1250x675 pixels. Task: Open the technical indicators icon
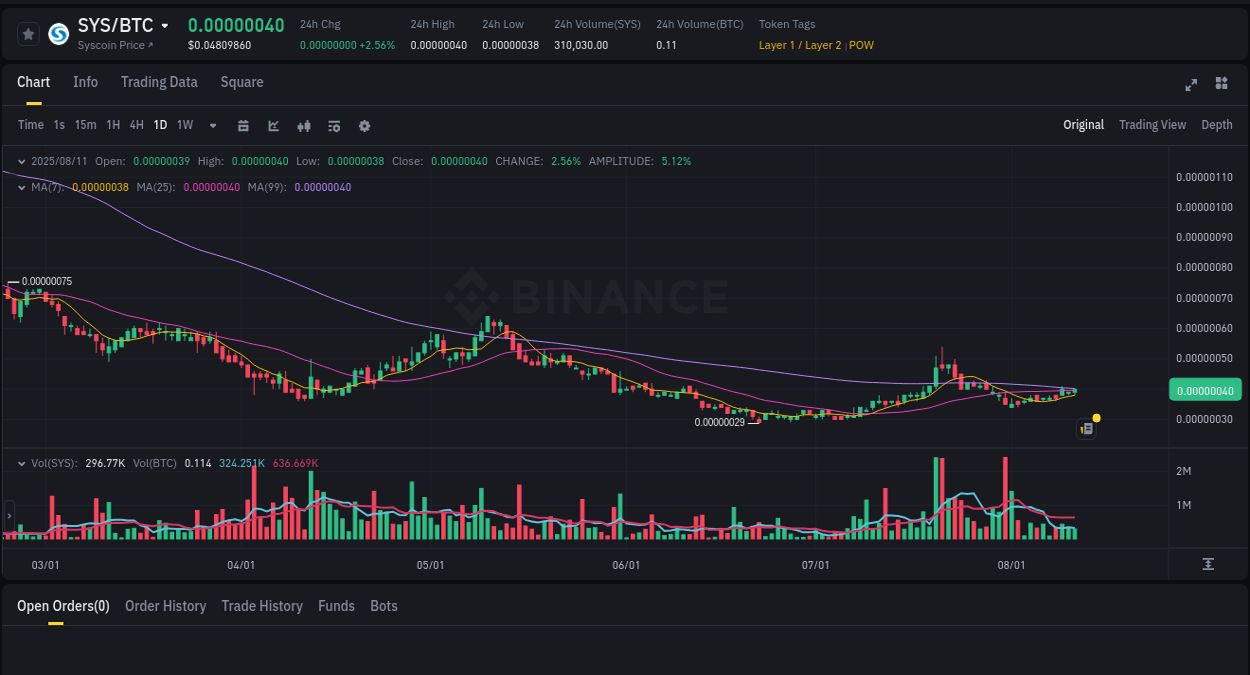(333, 125)
